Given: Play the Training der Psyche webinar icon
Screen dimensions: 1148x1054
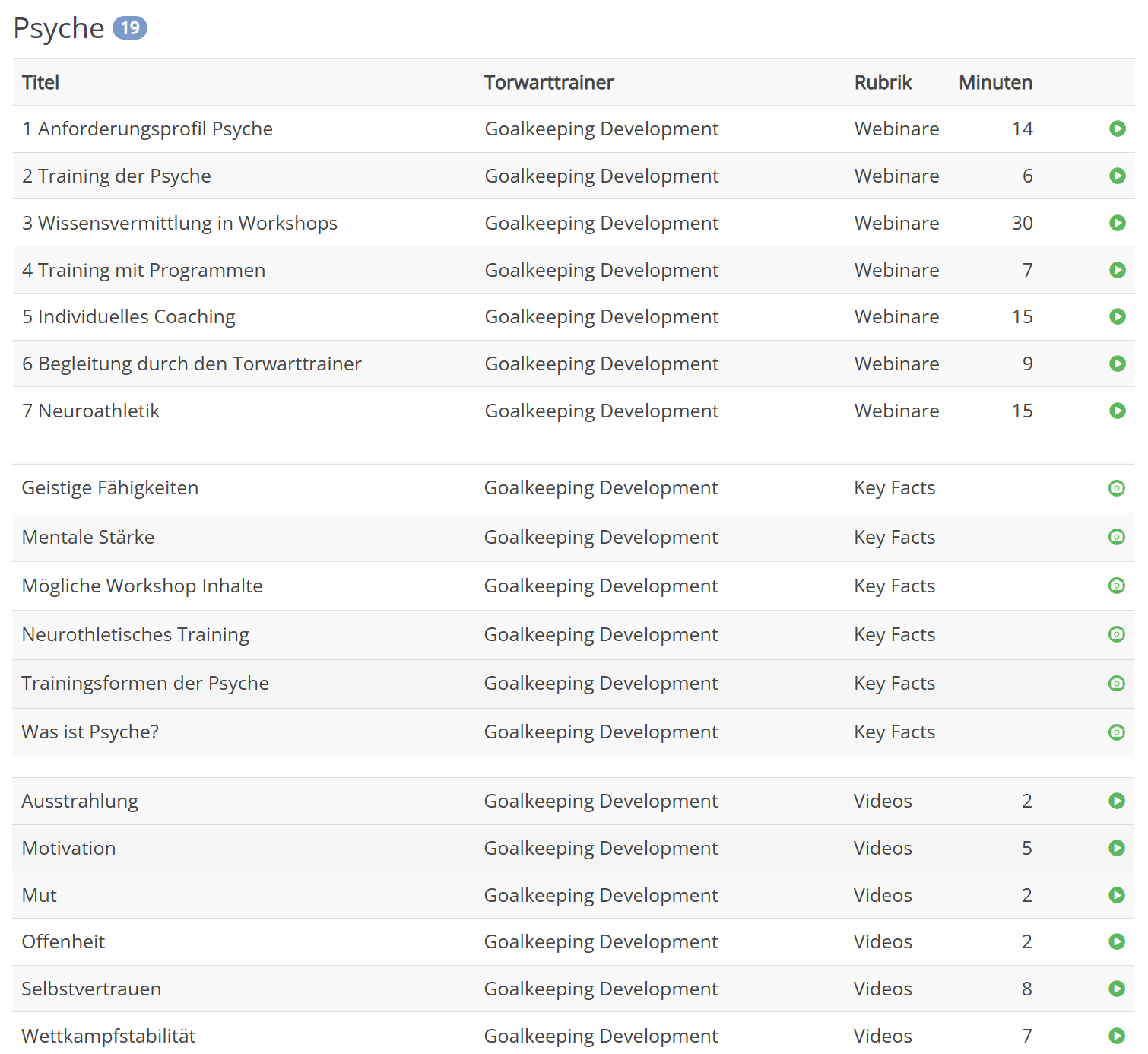Looking at the screenshot, I should coord(1117,176).
